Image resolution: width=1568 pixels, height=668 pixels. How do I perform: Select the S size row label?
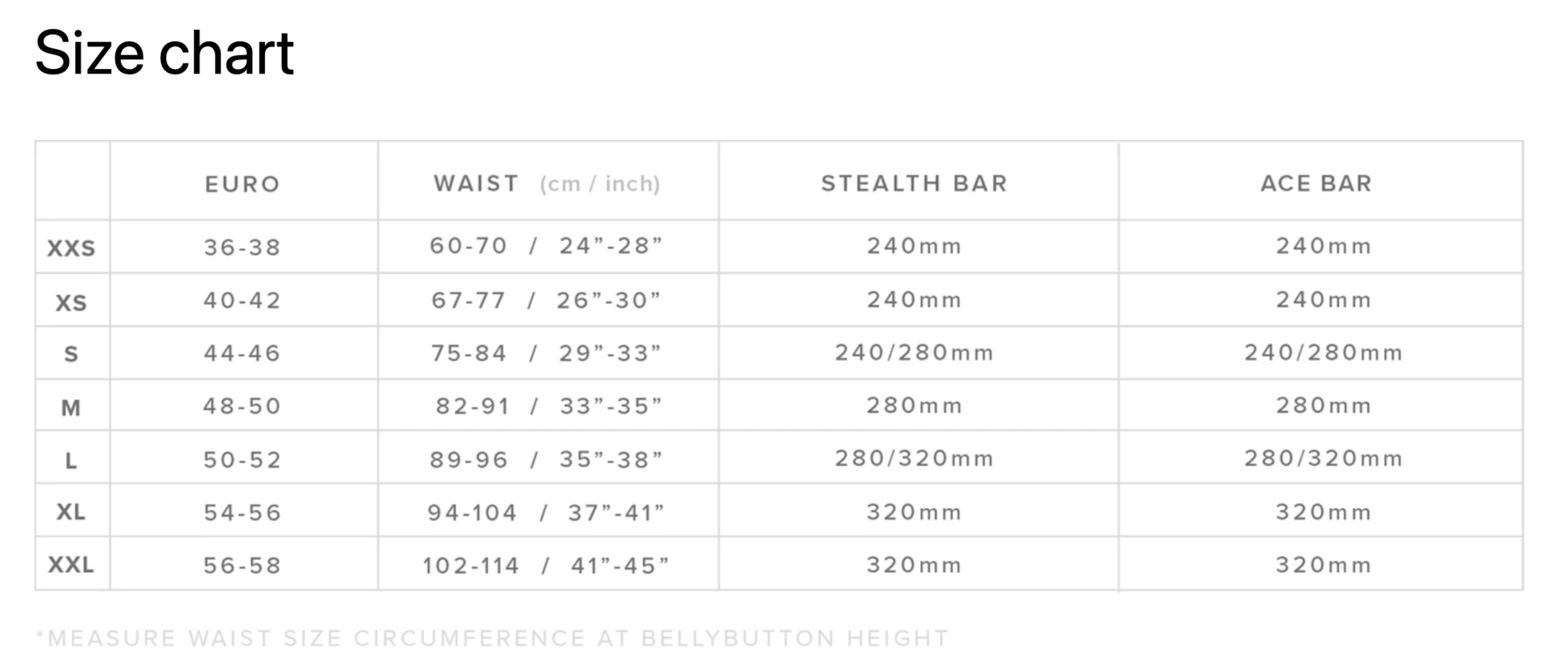coord(71,354)
